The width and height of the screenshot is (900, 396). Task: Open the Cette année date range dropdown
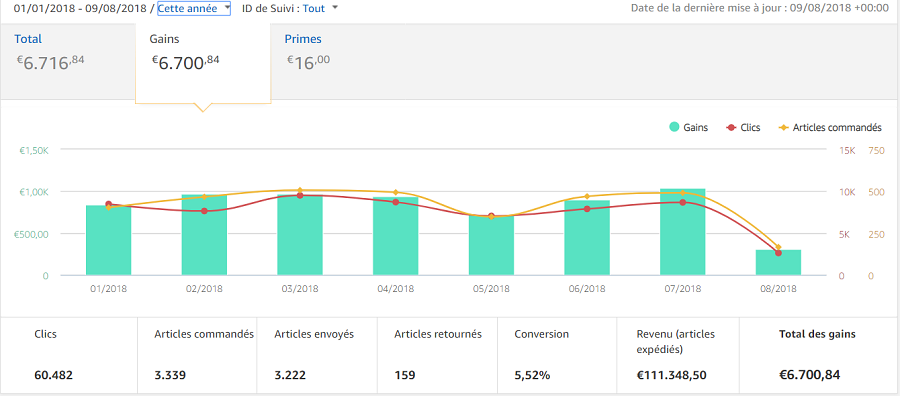pos(194,9)
